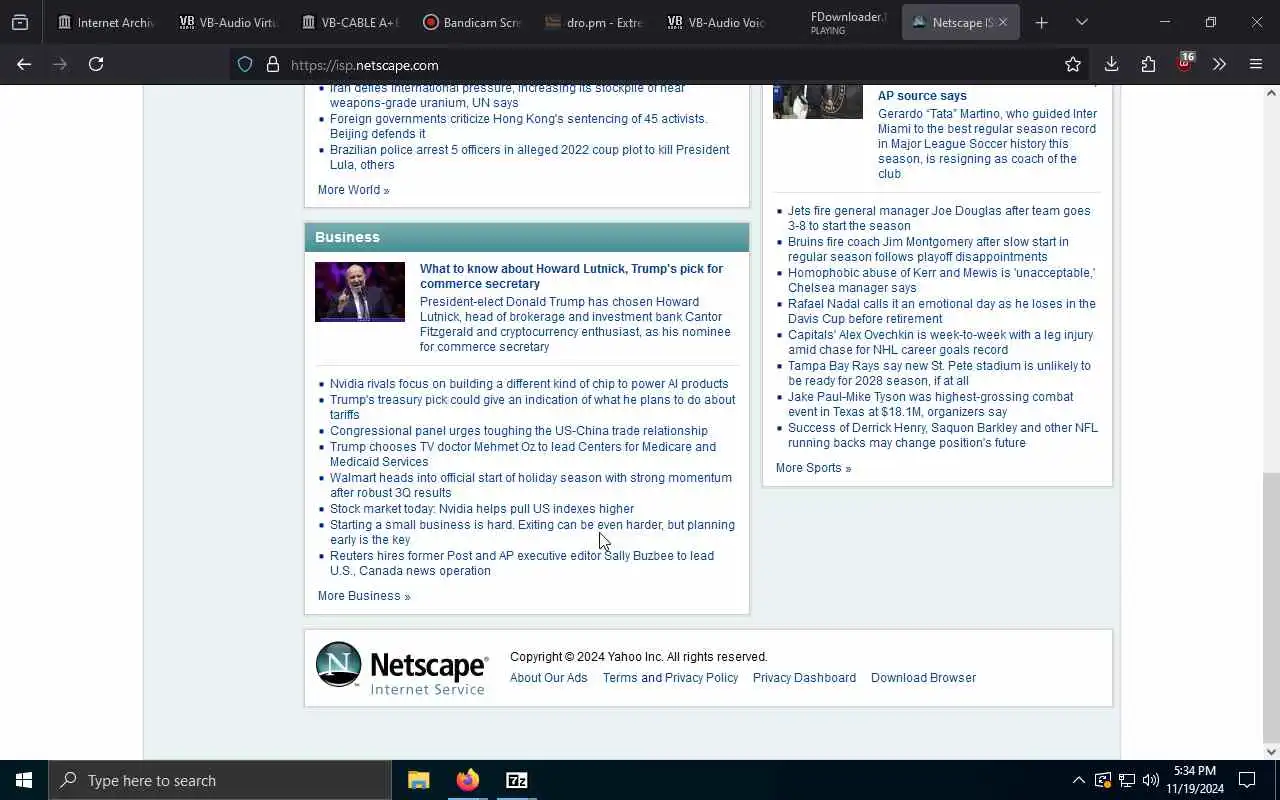The image size is (1280, 800).
Task: Open Howard Lutnick commerce secretary headline
Action: [x=571, y=276]
